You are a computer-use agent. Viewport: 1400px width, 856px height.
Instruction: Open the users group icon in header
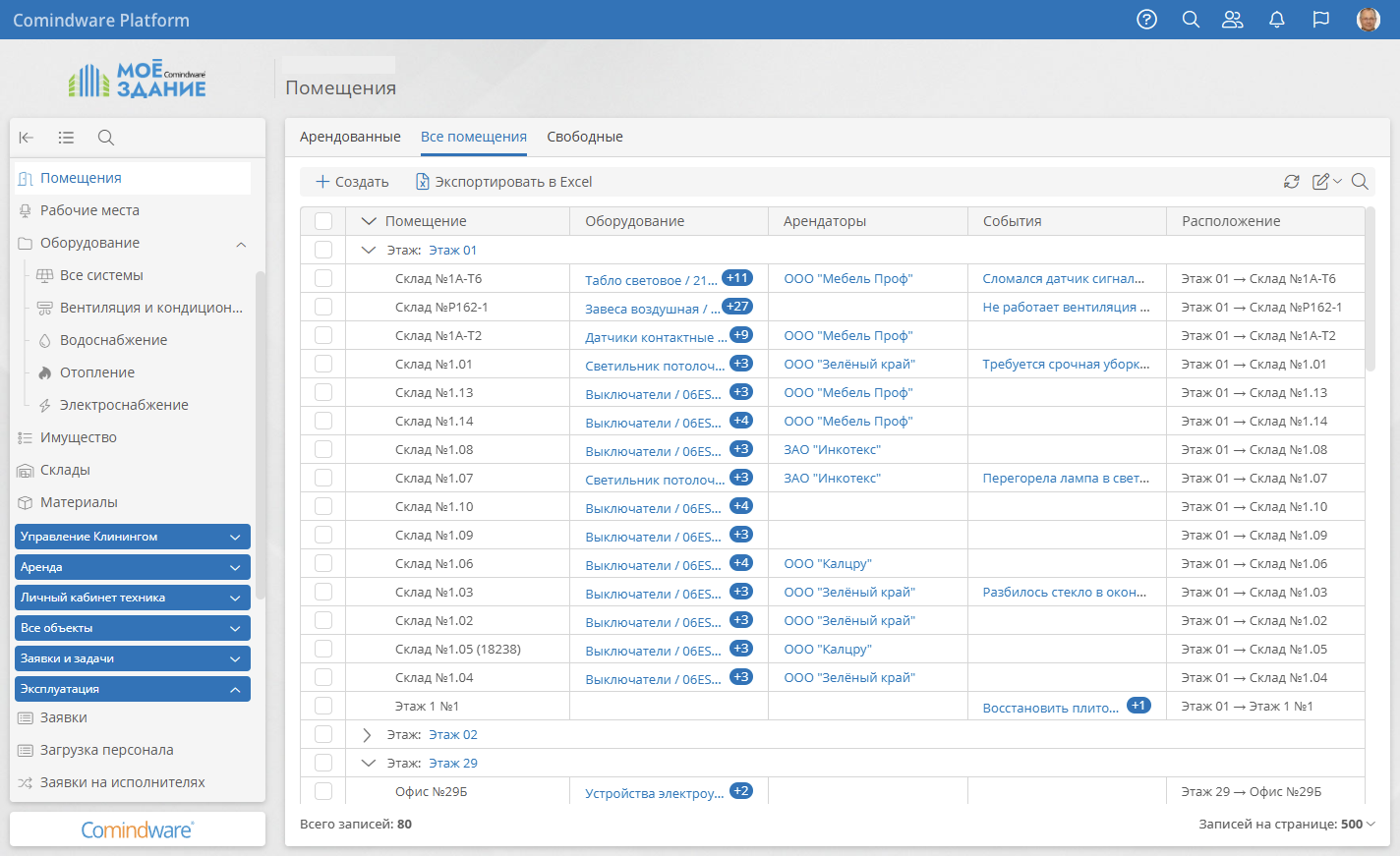pyautogui.click(x=1232, y=20)
